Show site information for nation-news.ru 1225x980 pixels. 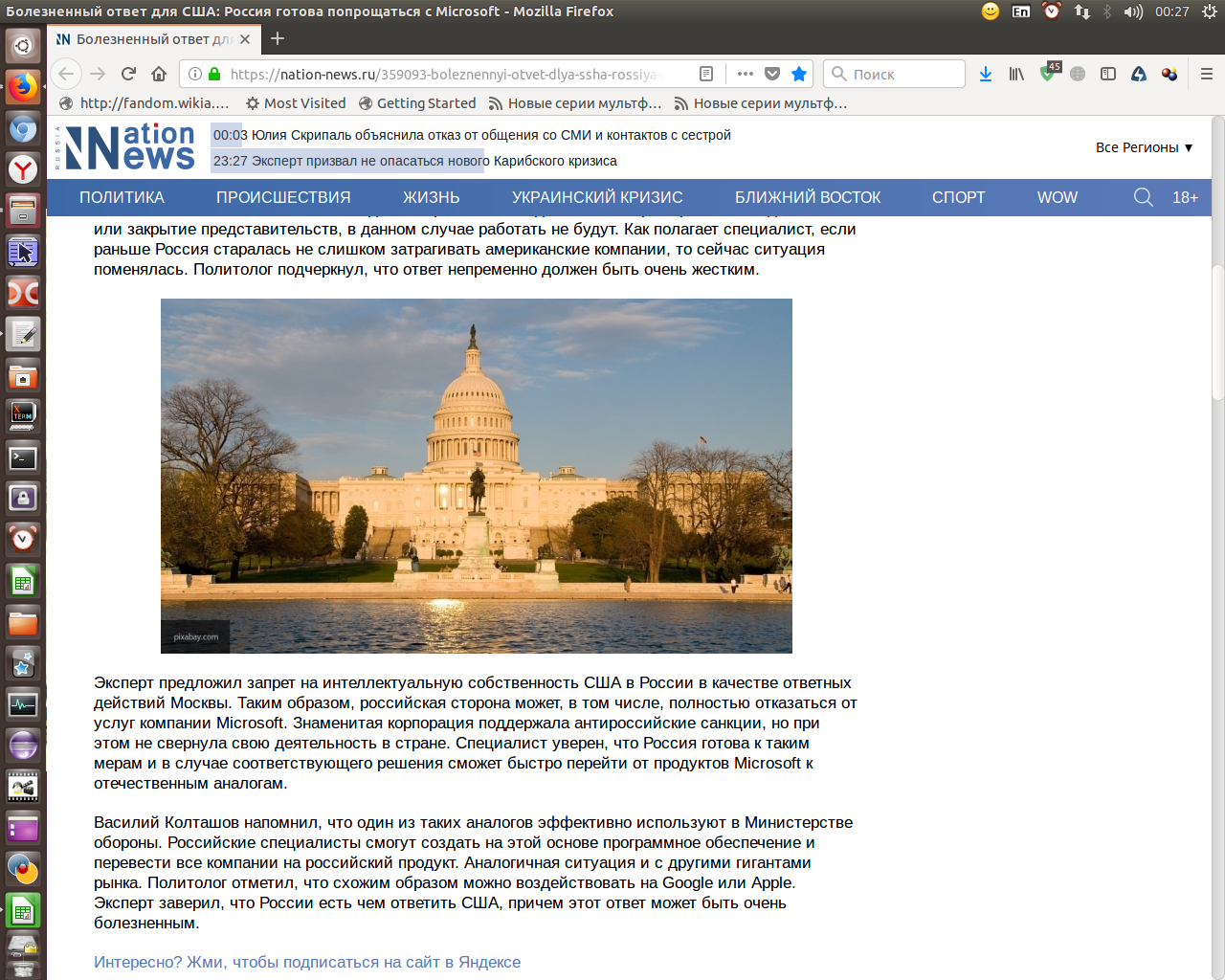[195, 74]
